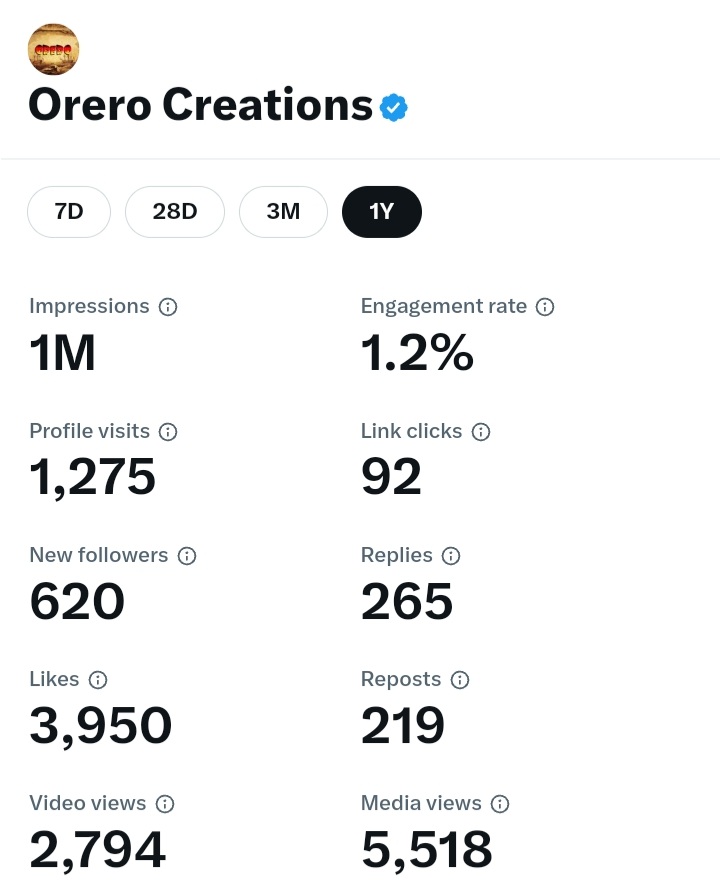Click the blue verified badge

click(x=394, y=107)
